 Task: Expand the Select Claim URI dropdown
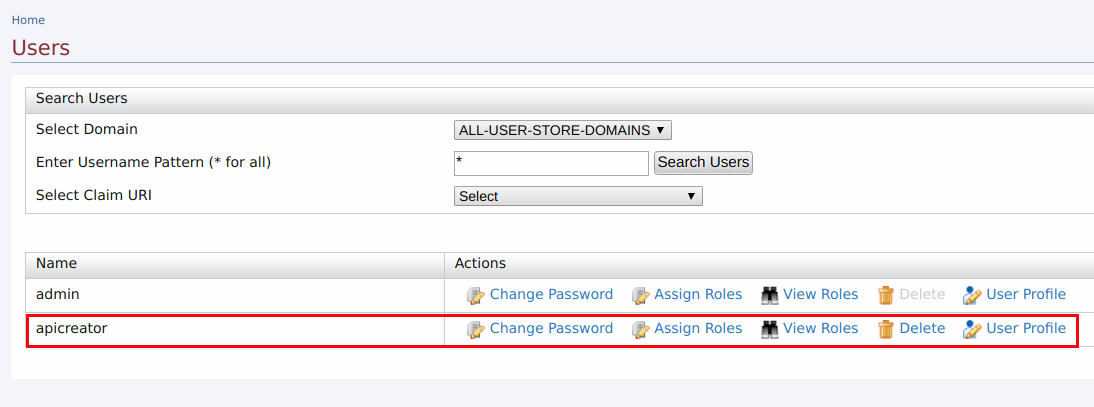pyautogui.click(x=578, y=196)
